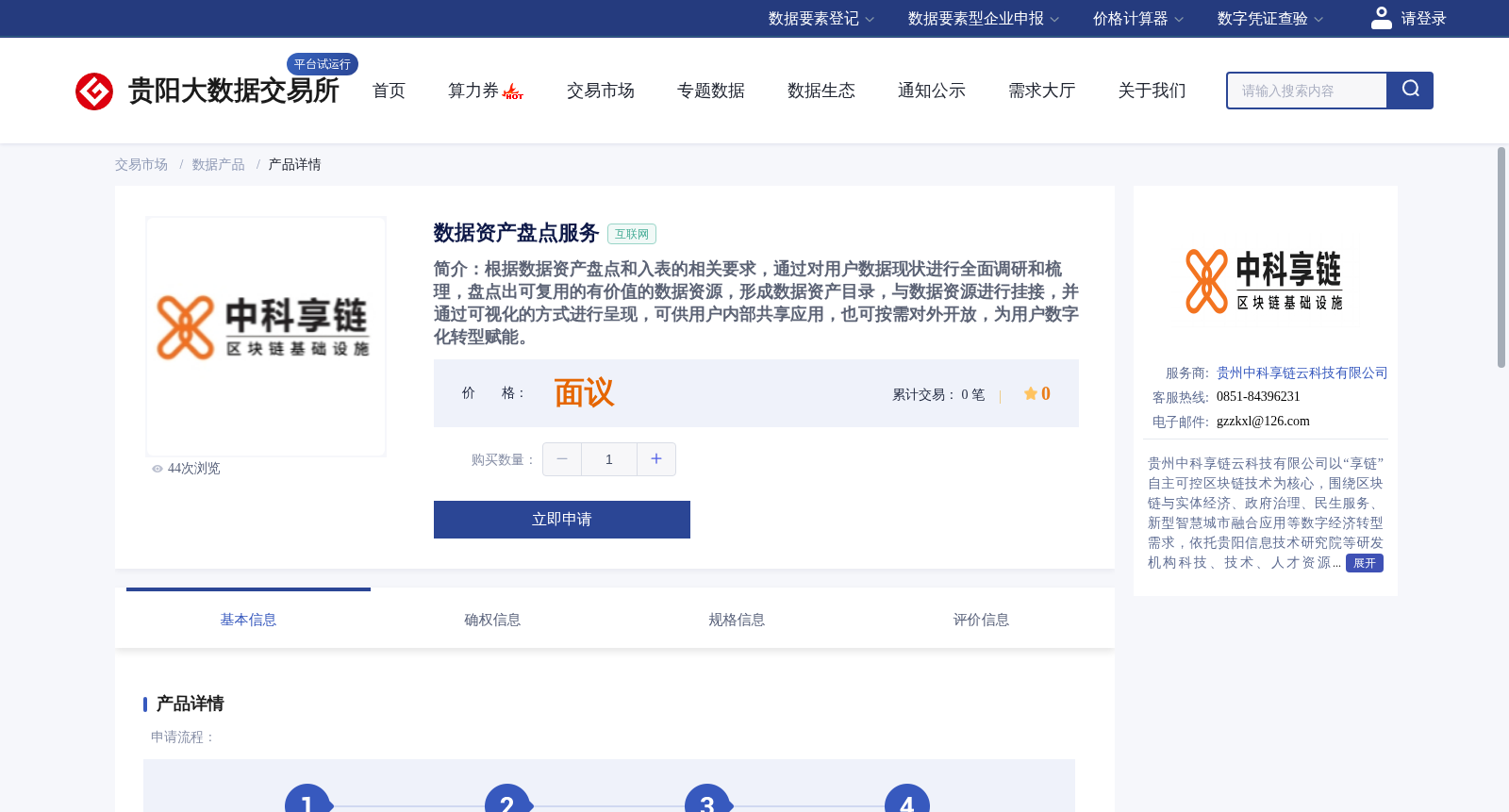Click the page vertical scrollbar

[1501, 257]
